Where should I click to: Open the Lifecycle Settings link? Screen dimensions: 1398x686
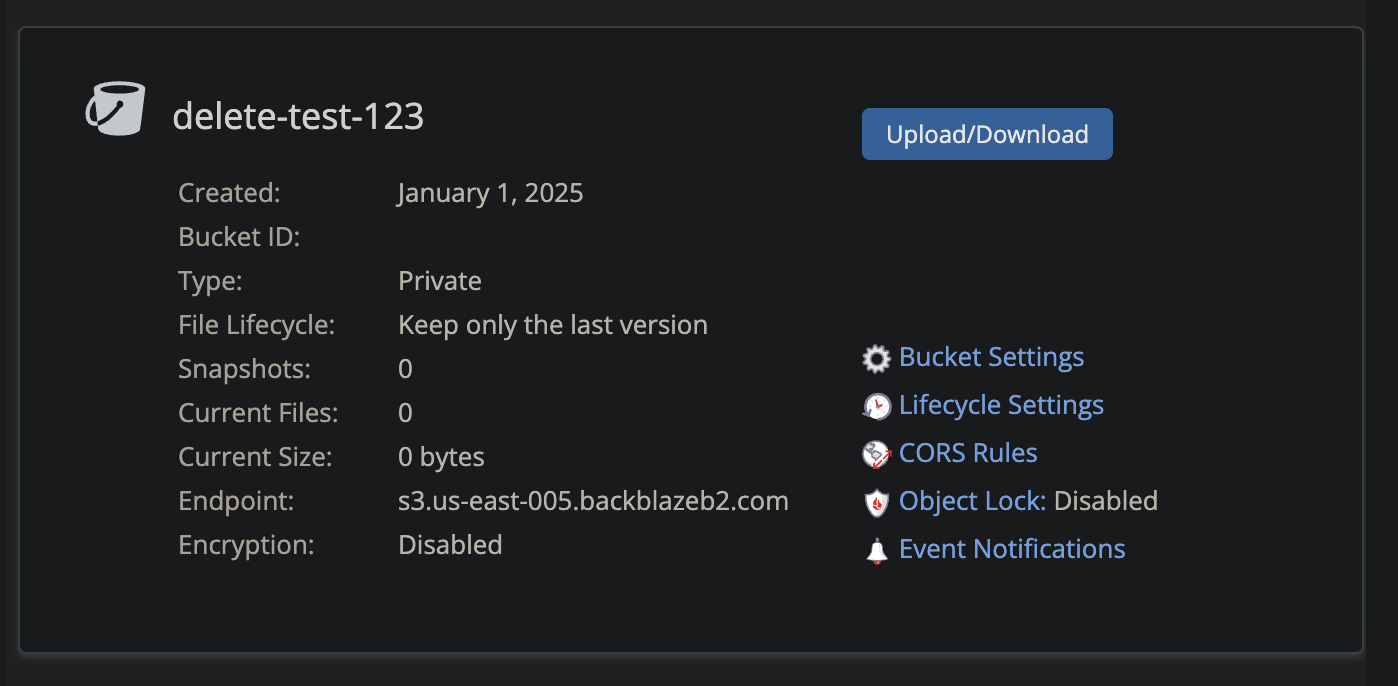point(1001,405)
